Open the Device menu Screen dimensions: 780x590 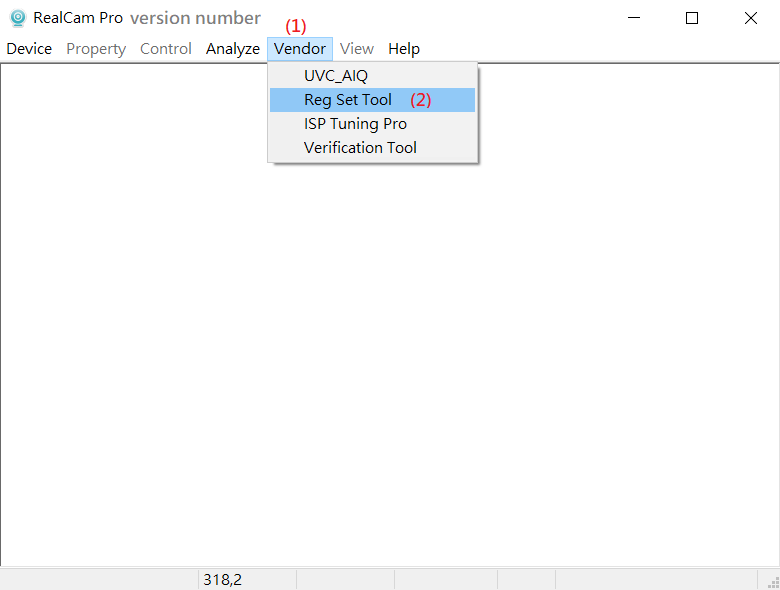pyautogui.click(x=29, y=49)
